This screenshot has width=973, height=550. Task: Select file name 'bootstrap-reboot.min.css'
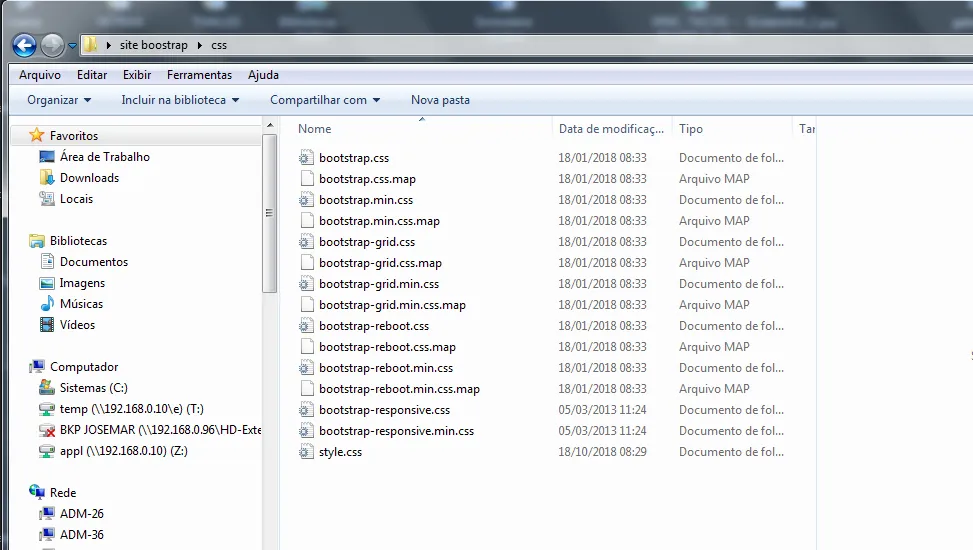(386, 368)
